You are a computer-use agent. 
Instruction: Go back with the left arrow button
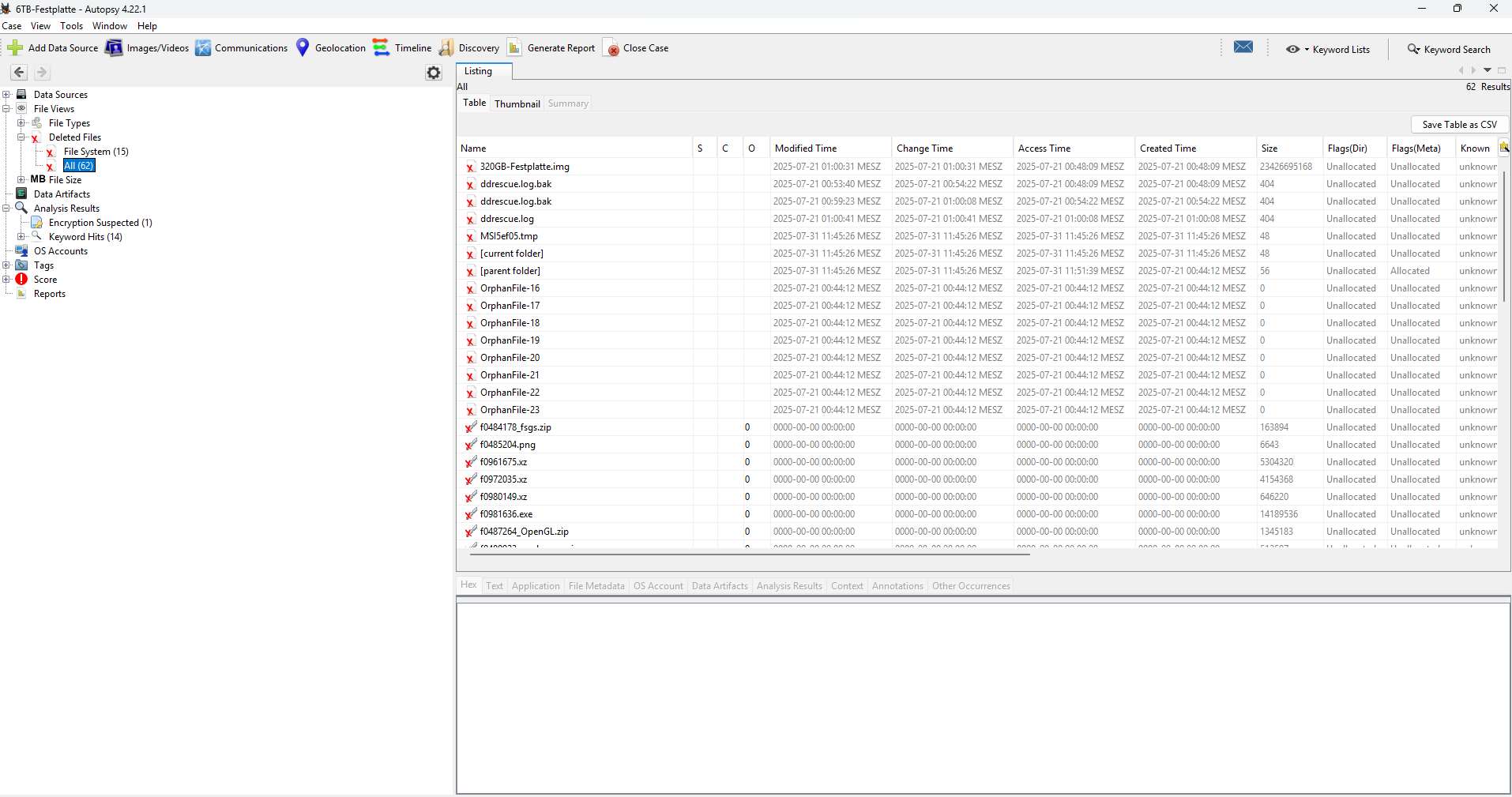(x=19, y=73)
